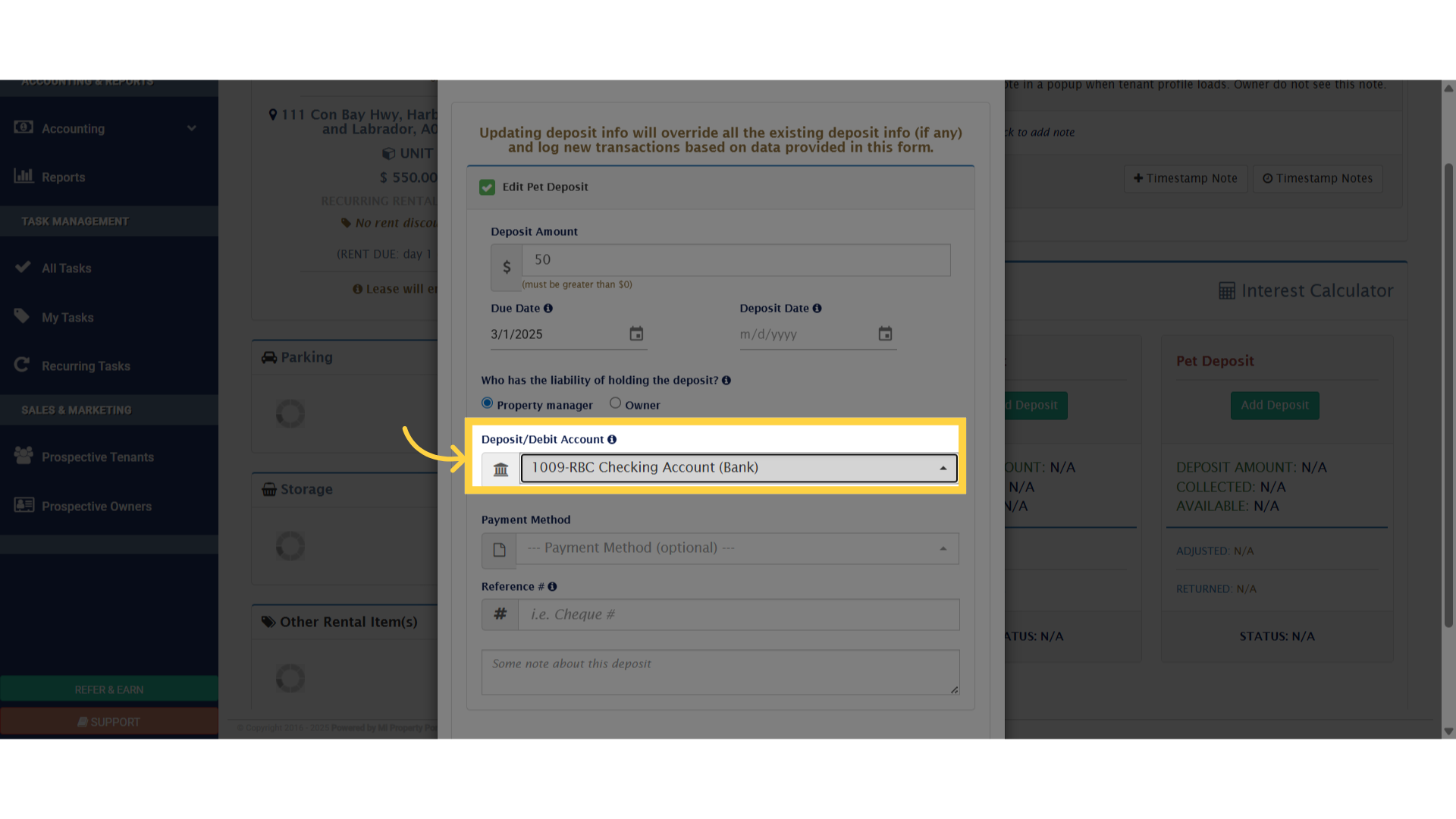Viewport: 1456px width, 819px height.
Task: Click the Deposit/Debit Account info icon
Action: [x=612, y=439]
